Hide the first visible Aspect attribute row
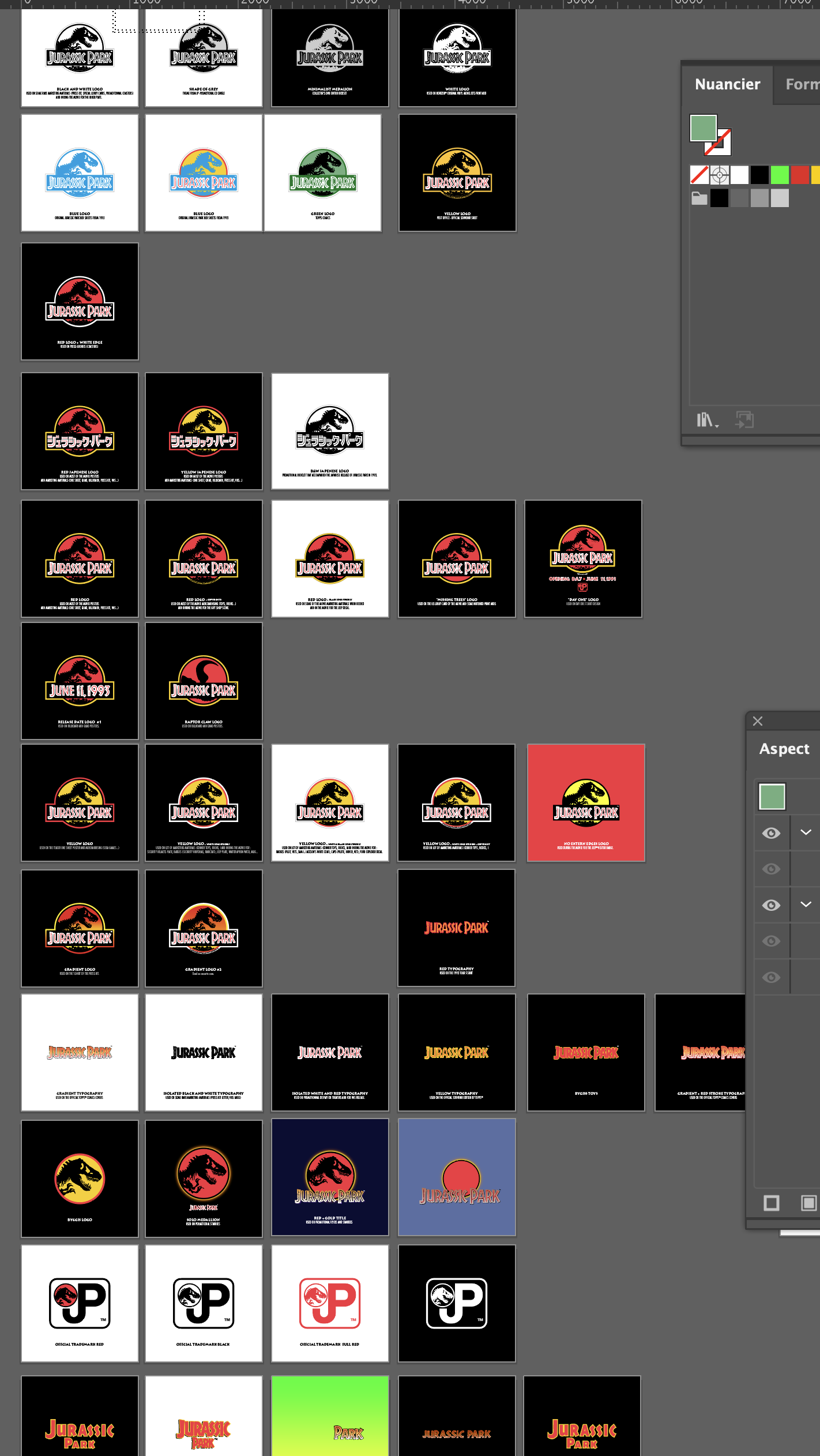The height and width of the screenshot is (1456, 820). pos(771,833)
